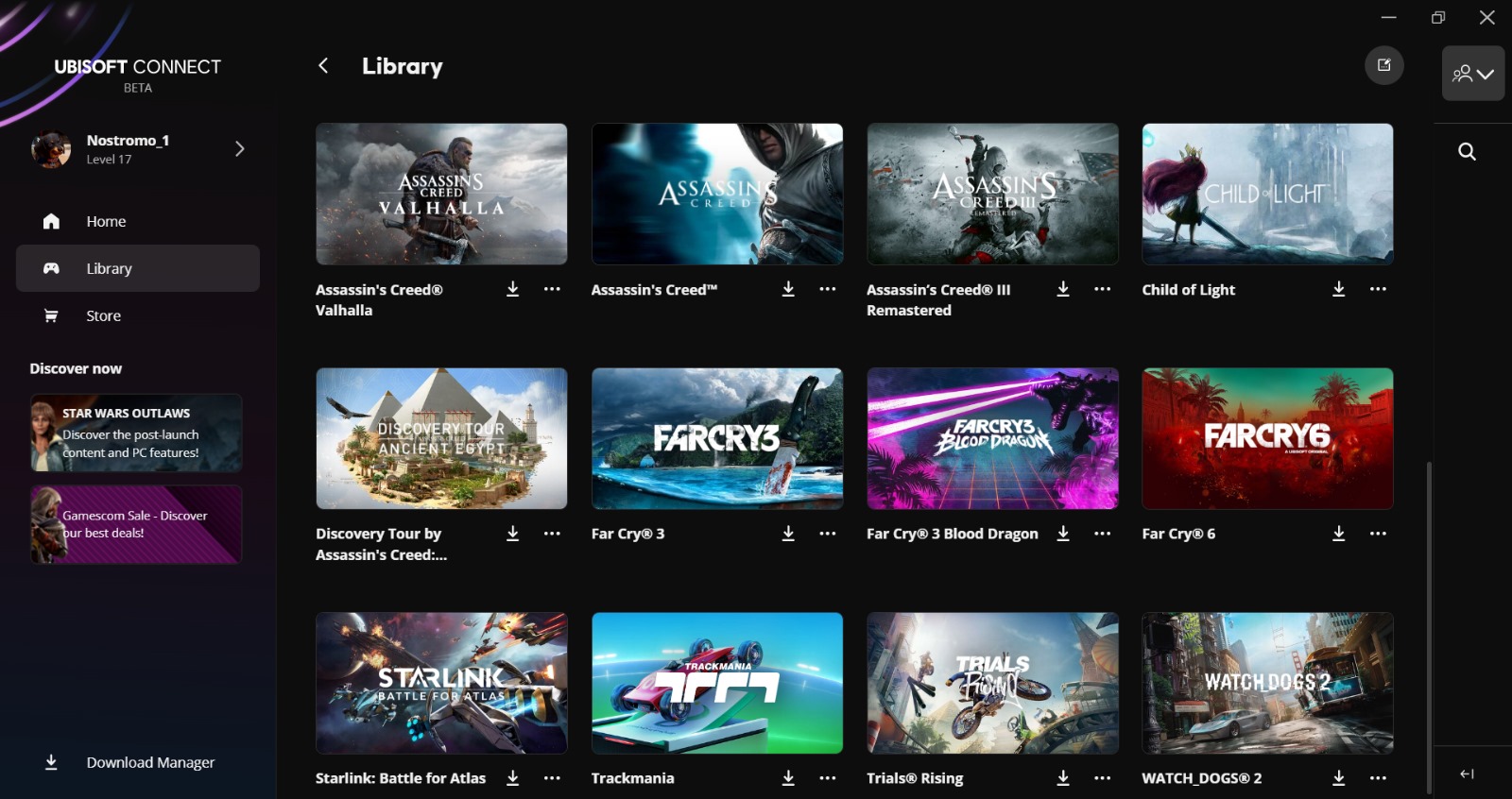This screenshot has height=799, width=1512.
Task: Click the "Child of Light" title text
Action: 1188,290
